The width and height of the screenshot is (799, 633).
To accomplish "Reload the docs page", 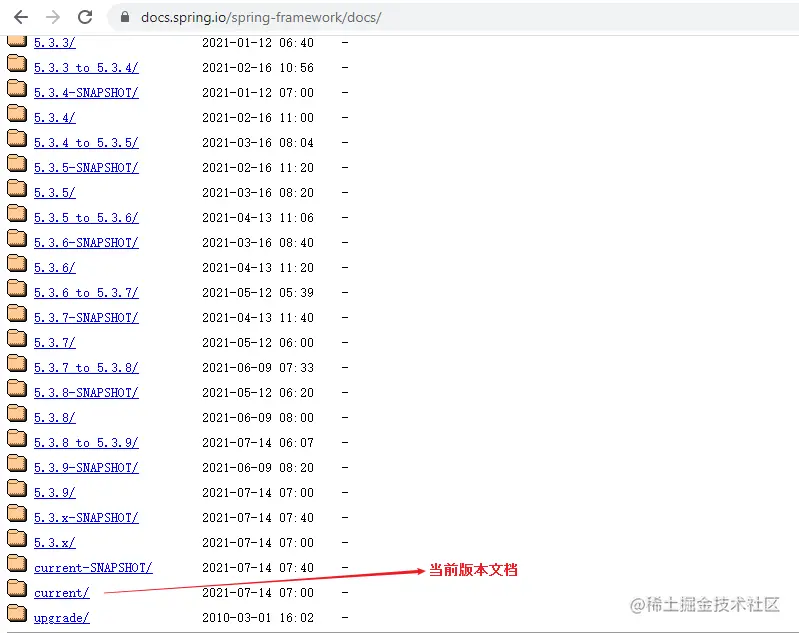I will click(85, 17).
